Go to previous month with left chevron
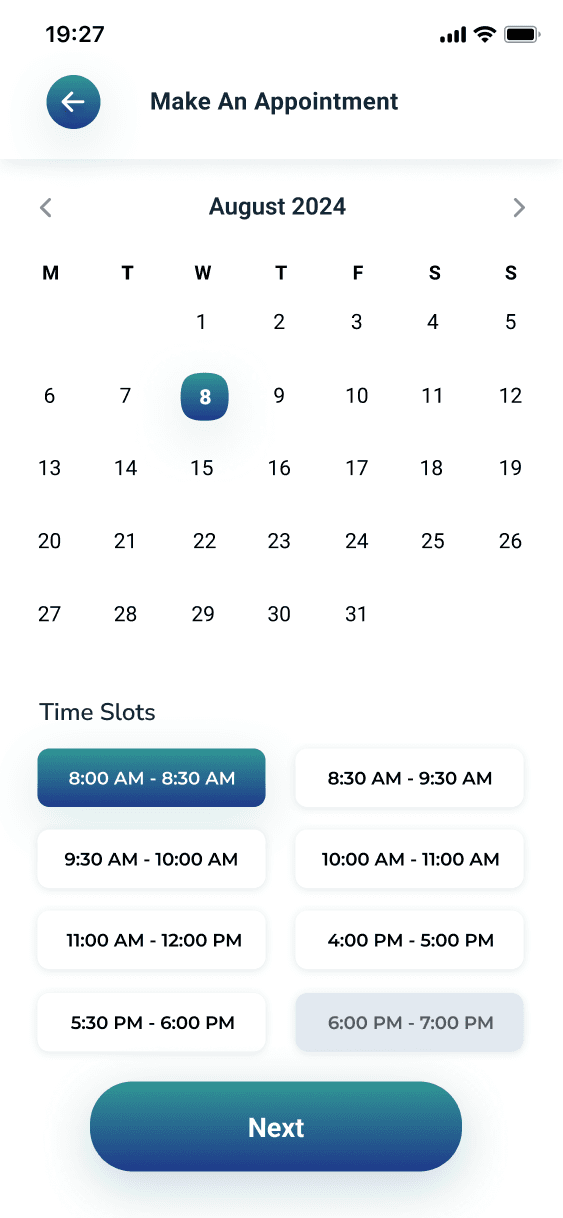The height and width of the screenshot is (1218, 563). 45,208
